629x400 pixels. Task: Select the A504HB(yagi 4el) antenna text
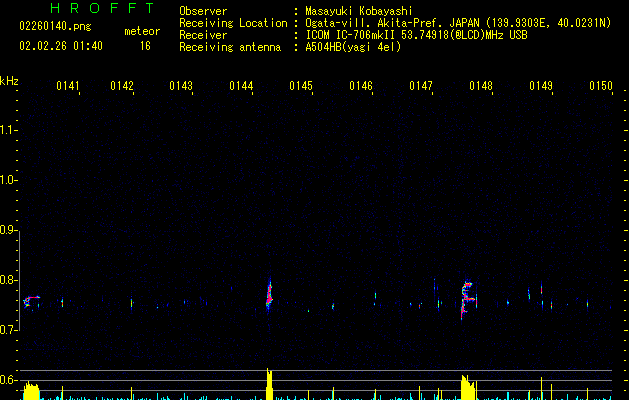tap(353, 47)
